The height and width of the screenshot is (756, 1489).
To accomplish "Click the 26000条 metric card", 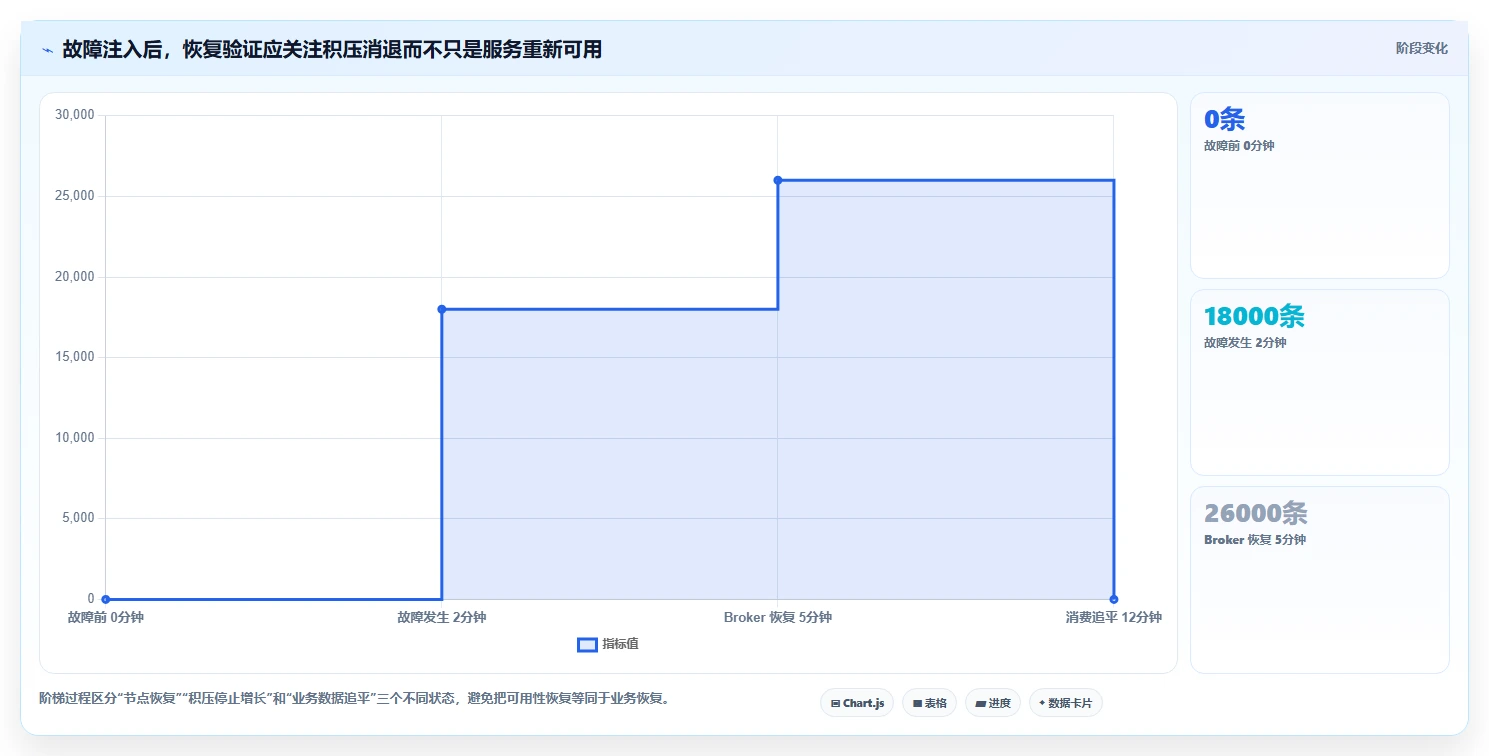I will coord(1319,579).
